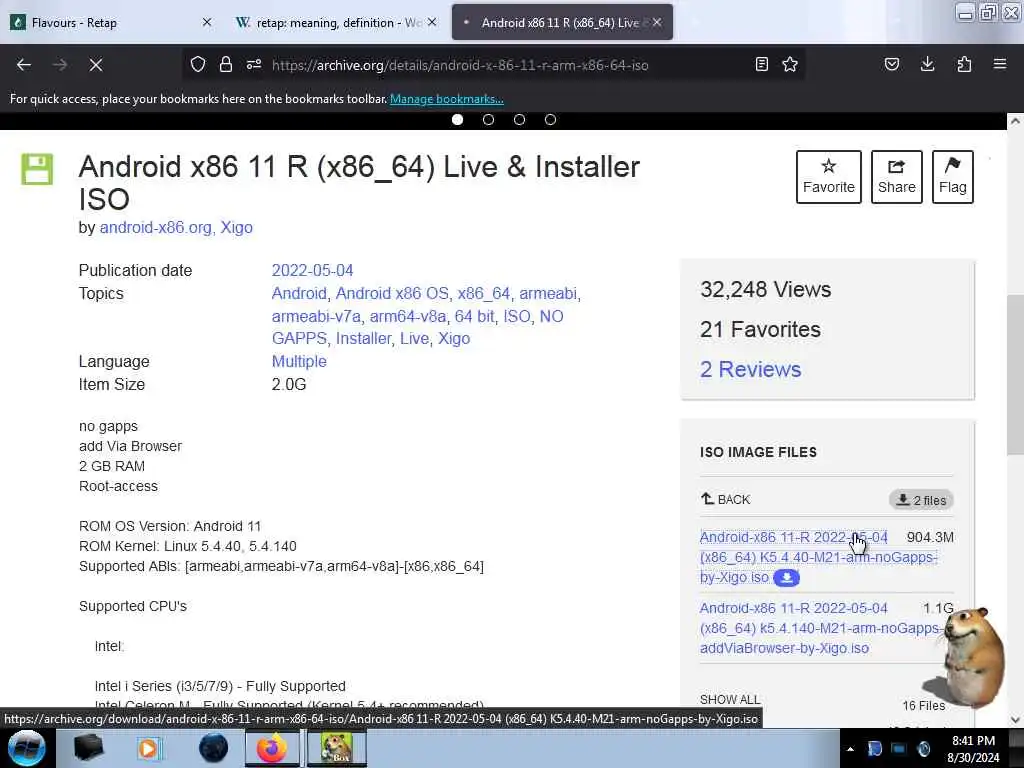Open the Firefox downloads panel

click(927, 64)
